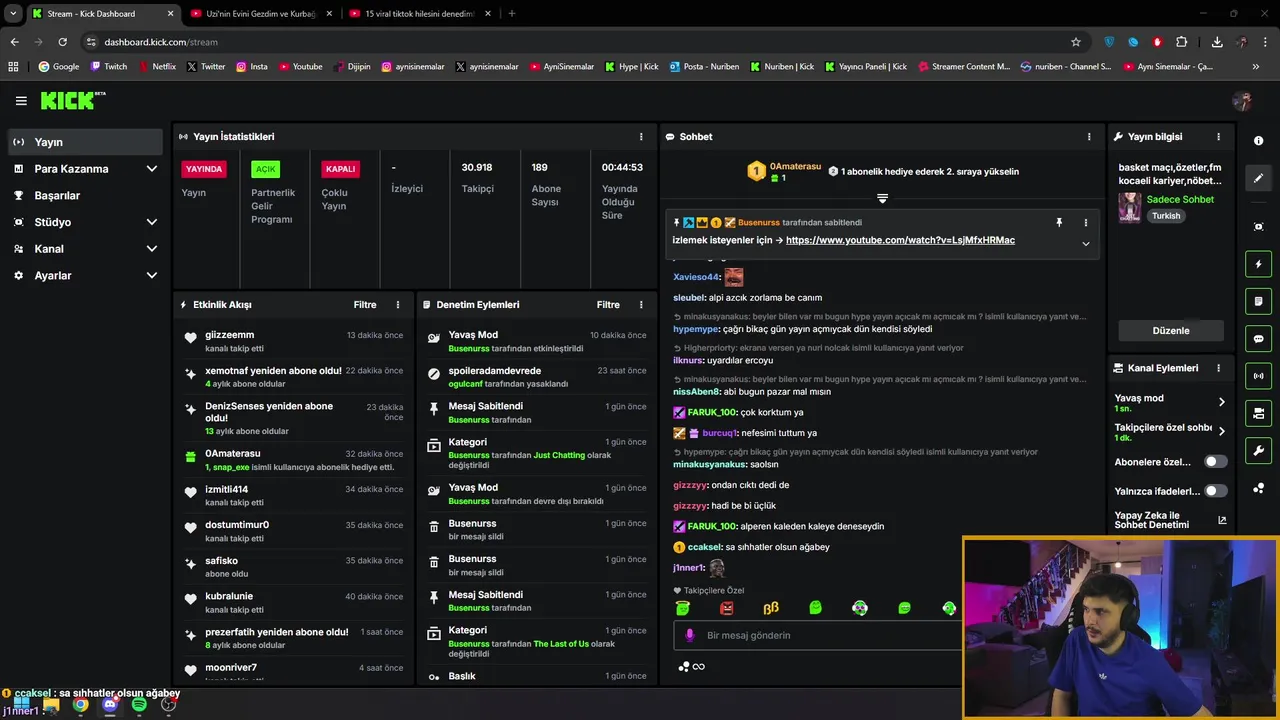
Task: Click the chat bubble icon in right sidebar
Action: (1258, 339)
